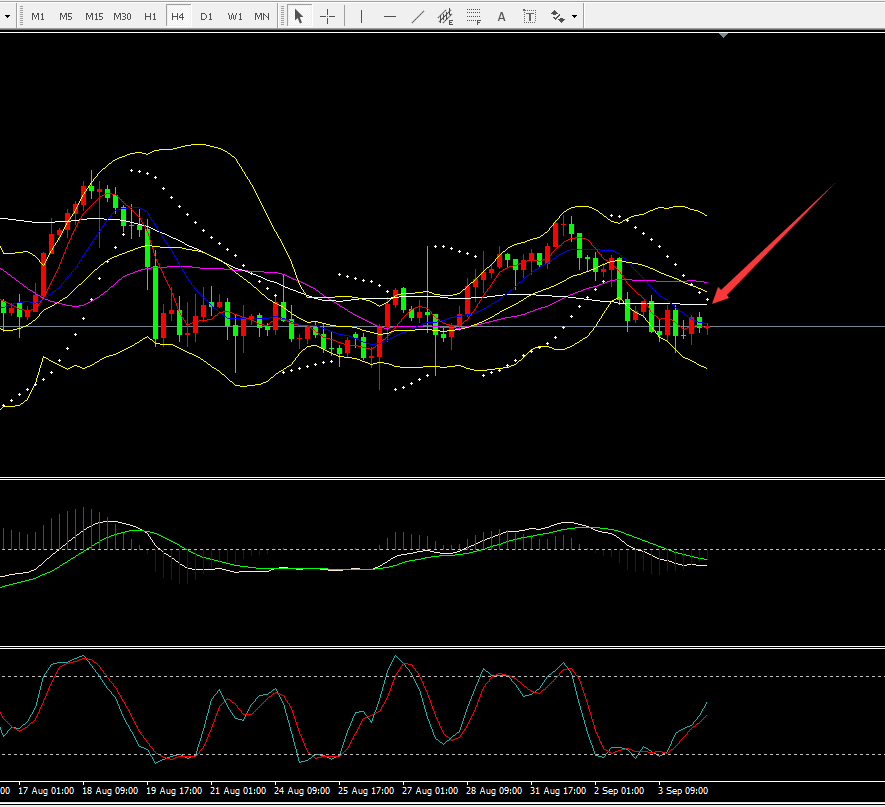Choose the equidistant channel tool
This screenshot has height=807, width=885.
click(446, 16)
